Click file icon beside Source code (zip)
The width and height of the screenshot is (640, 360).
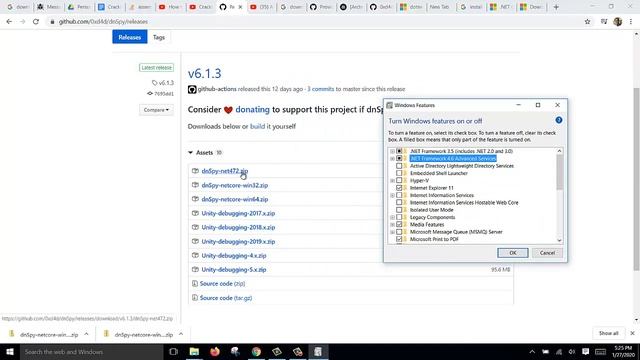(x=195, y=284)
